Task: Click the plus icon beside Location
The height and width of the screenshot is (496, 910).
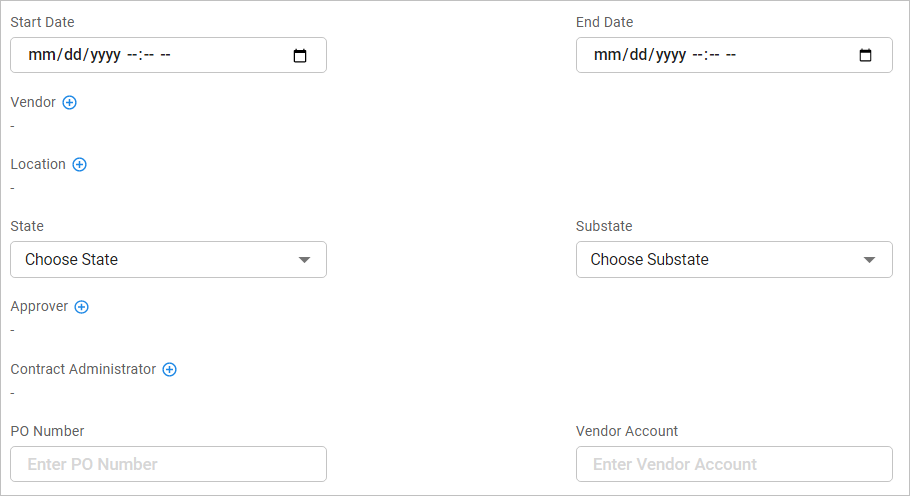Action: coord(80,164)
